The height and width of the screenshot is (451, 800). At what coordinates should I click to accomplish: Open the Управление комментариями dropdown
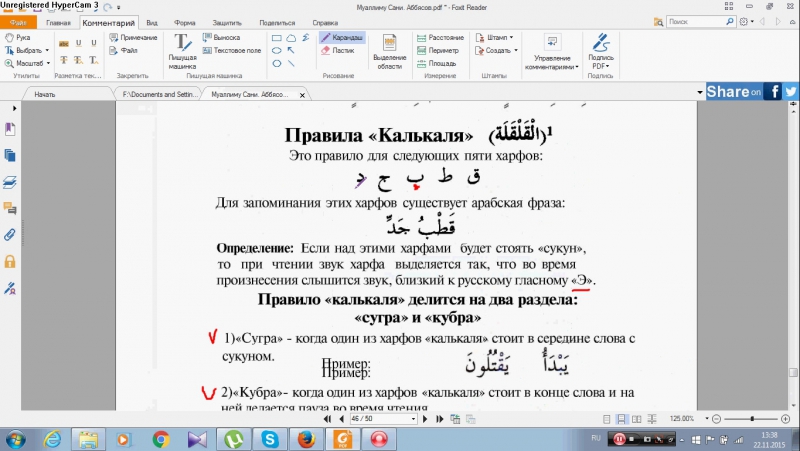[551, 52]
